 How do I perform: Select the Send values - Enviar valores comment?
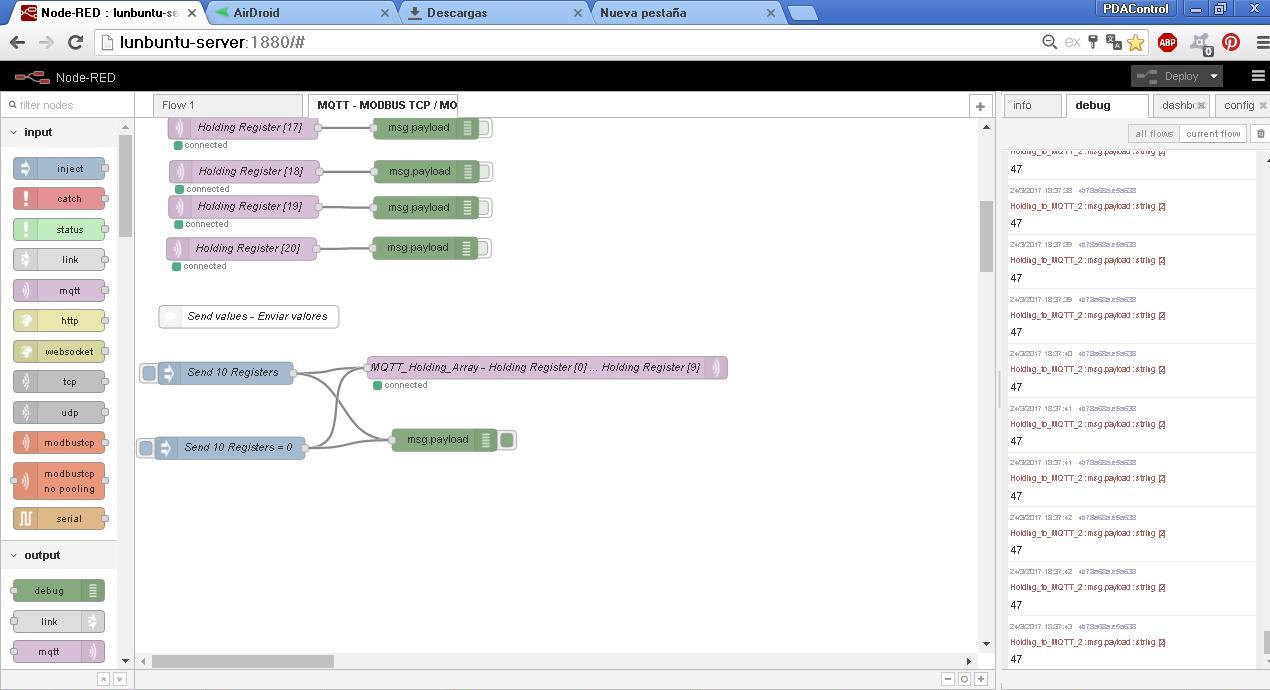point(249,317)
